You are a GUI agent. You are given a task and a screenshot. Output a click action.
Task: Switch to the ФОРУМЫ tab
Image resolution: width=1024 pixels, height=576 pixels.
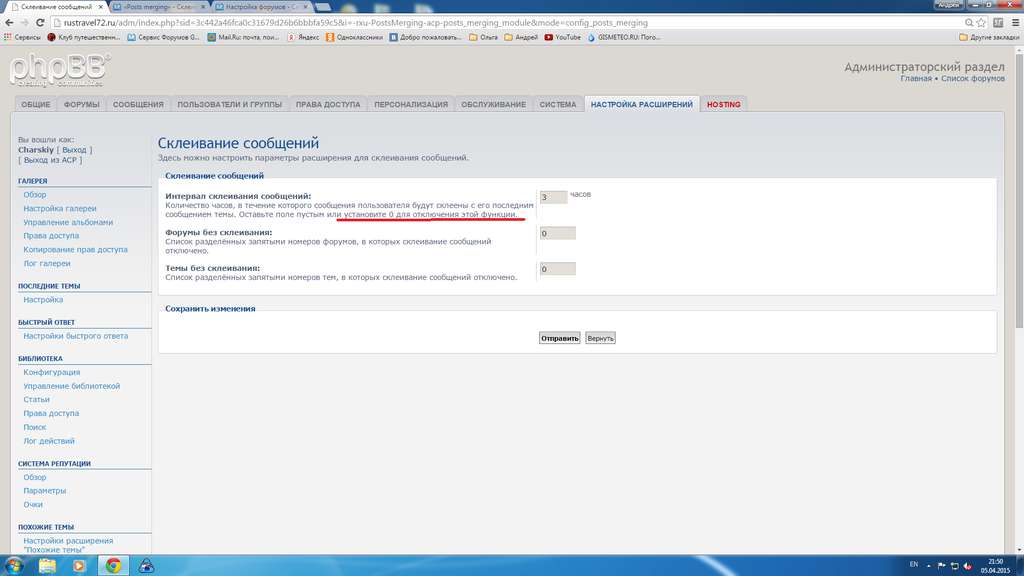click(x=81, y=104)
